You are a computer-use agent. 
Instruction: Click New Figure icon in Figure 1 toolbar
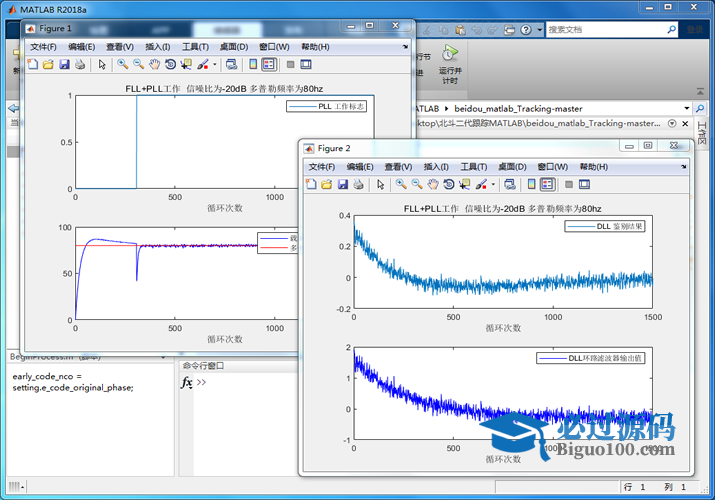(x=32, y=64)
